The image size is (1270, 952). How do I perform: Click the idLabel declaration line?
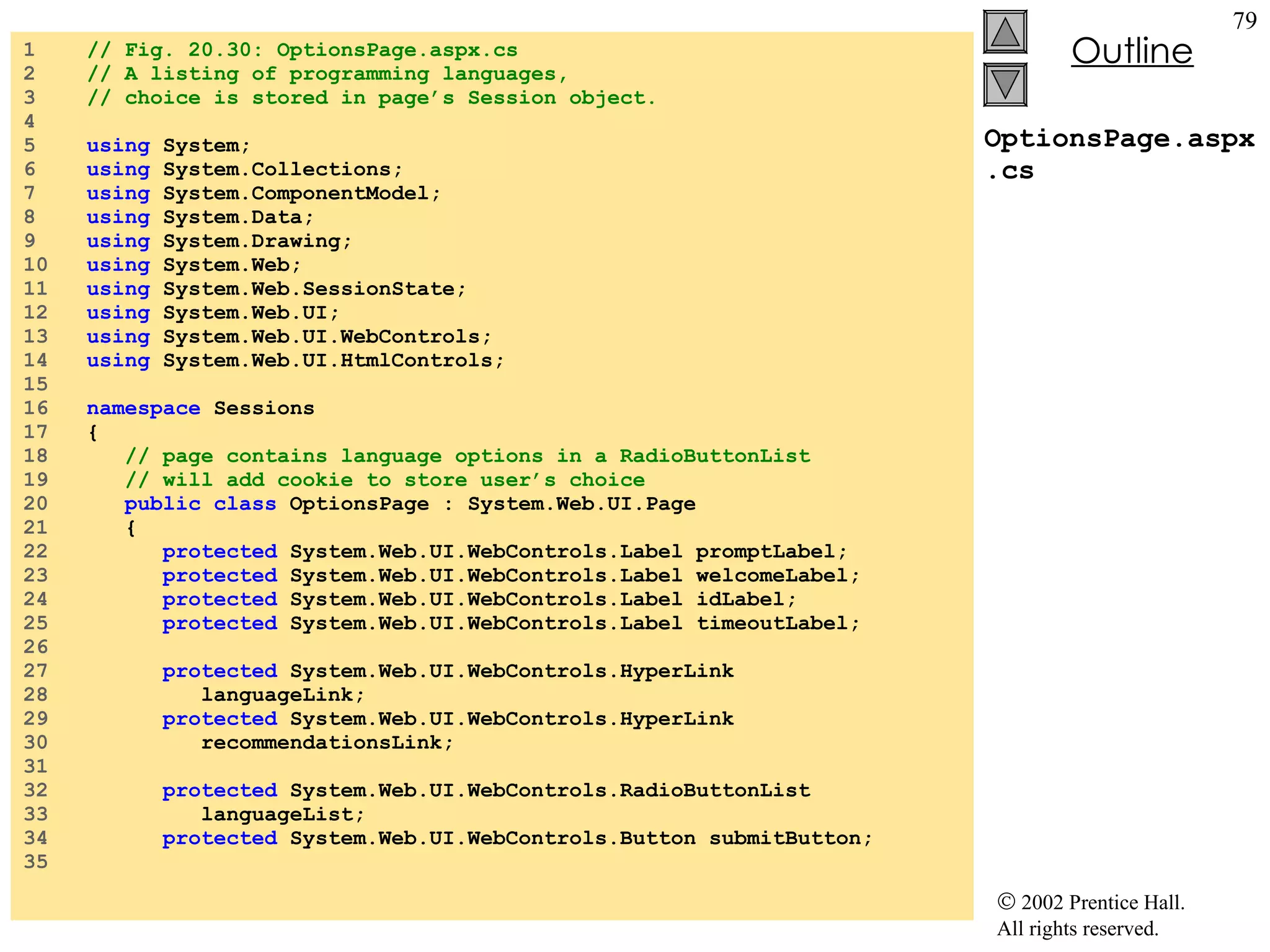pyautogui.click(x=479, y=599)
